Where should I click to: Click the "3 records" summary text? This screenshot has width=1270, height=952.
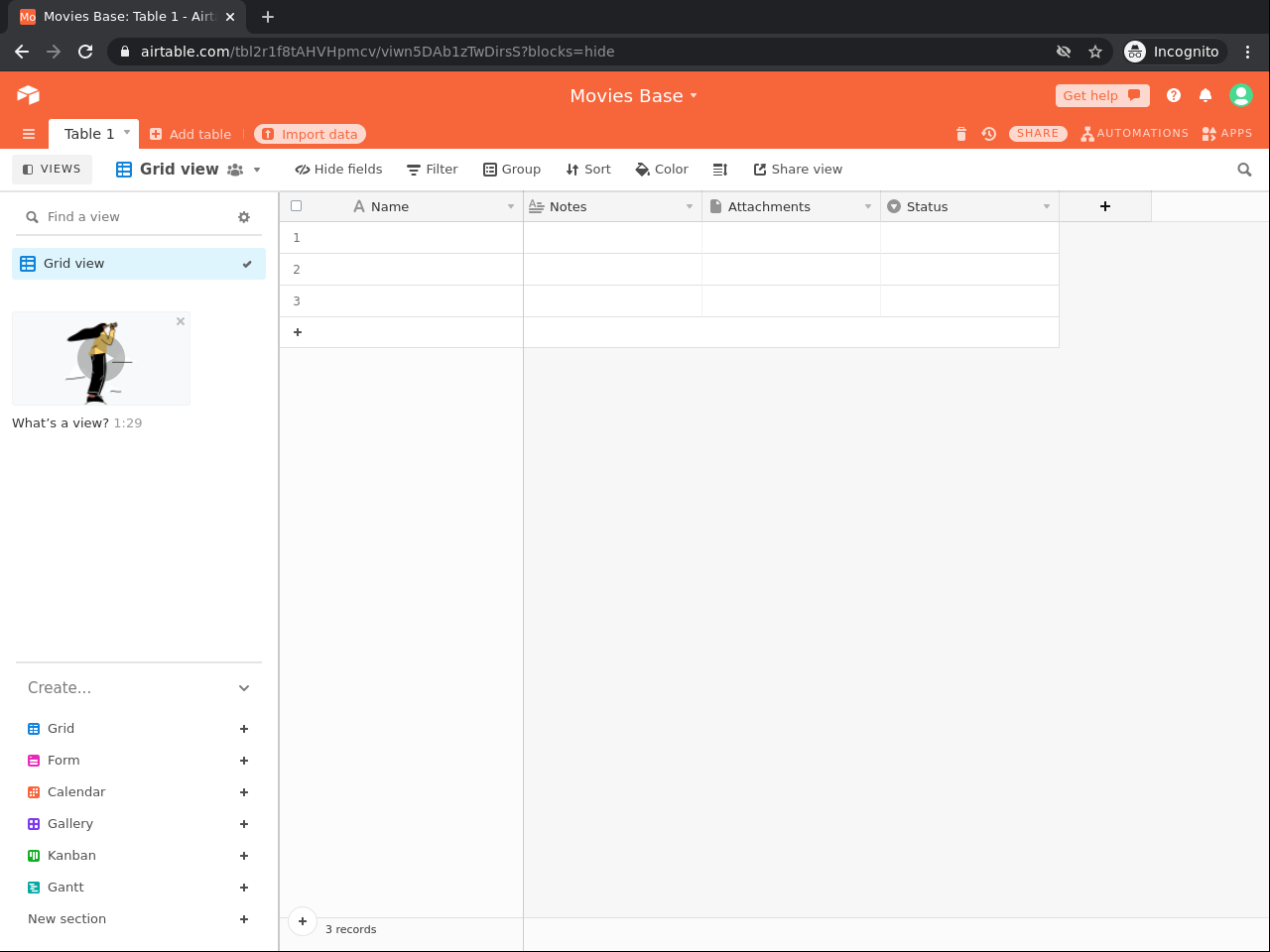pos(351,930)
